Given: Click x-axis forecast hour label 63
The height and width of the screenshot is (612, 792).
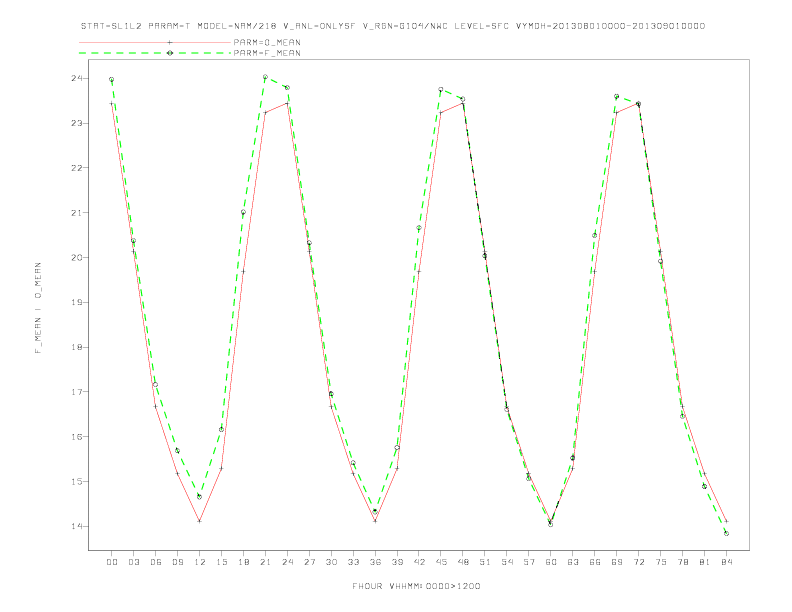Looking at the screenshot, I should (x=573, y=562).
